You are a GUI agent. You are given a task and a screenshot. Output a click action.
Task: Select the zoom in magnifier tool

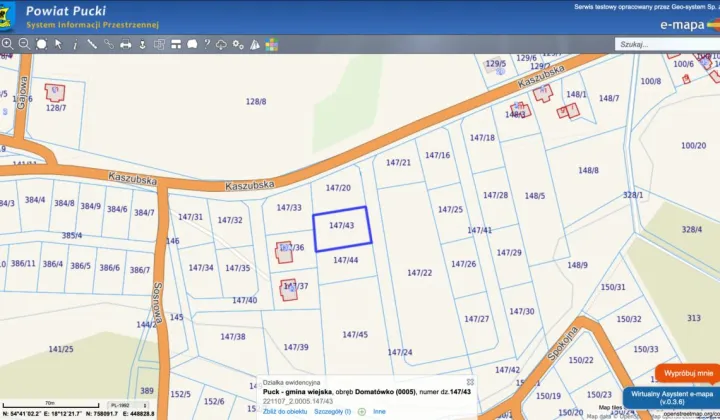7,44
